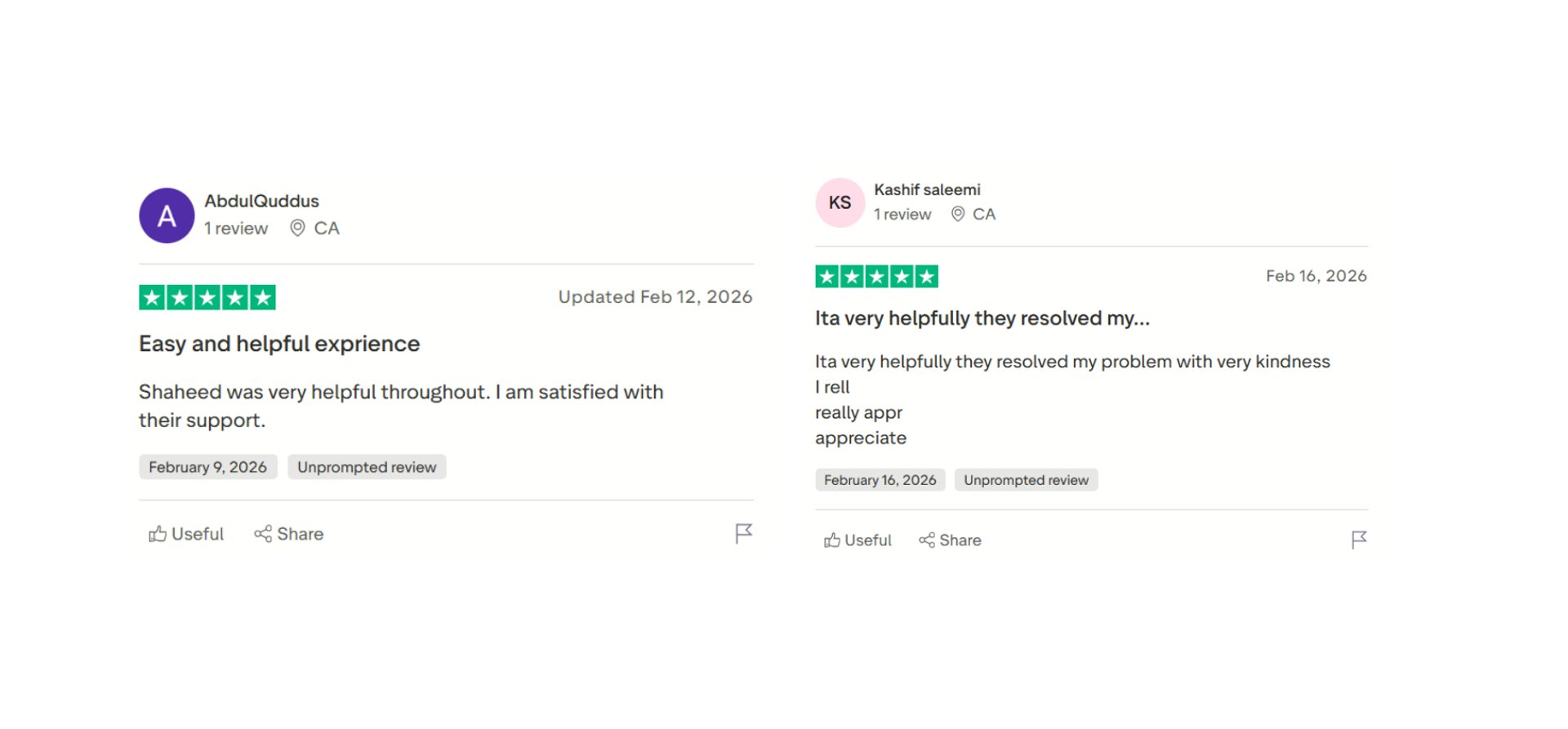Click Kashif saleemi KS avatar
Screen dimensions: 1568x729
tap(840, 202)
